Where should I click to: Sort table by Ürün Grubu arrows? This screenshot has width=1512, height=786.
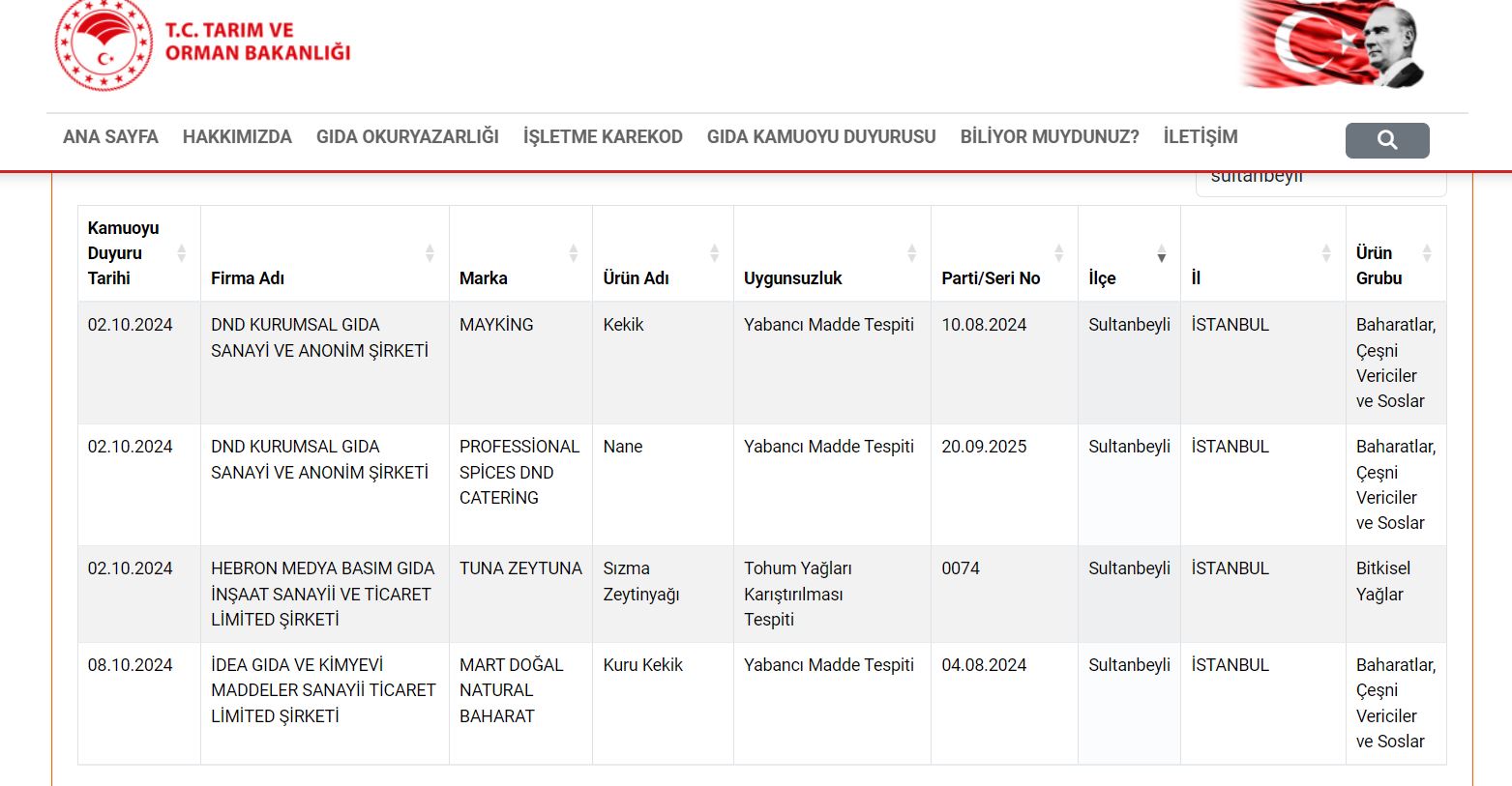pos(1427,253)
